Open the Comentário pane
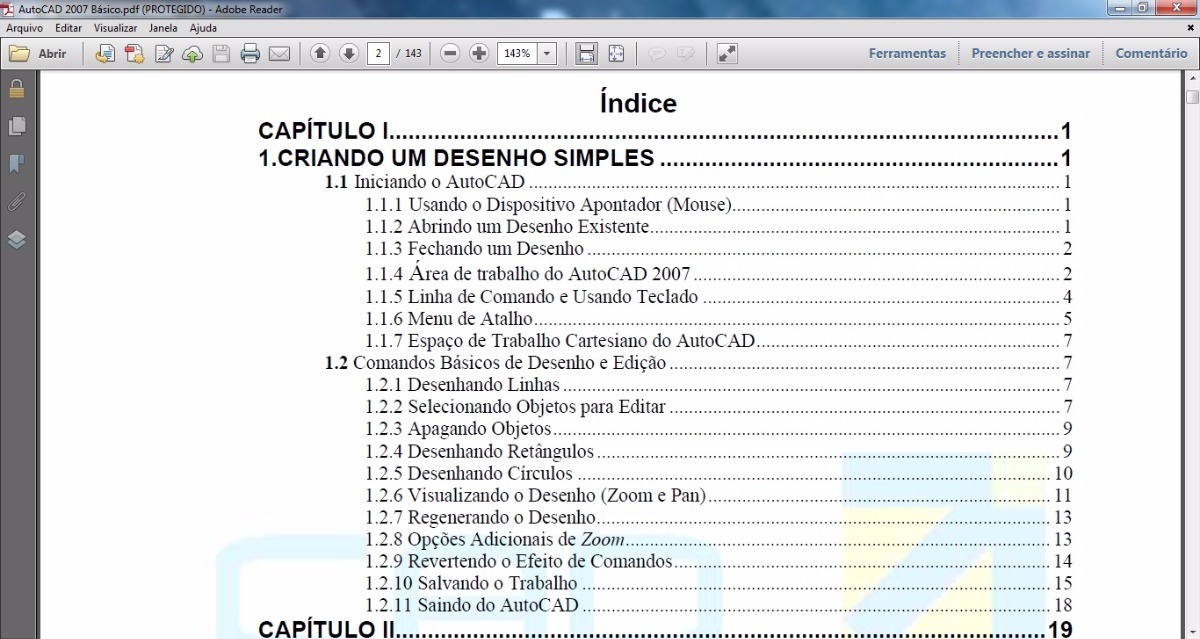Image resolution: width=1200 pixels, height=639 pixels. tap(1151, 53)
